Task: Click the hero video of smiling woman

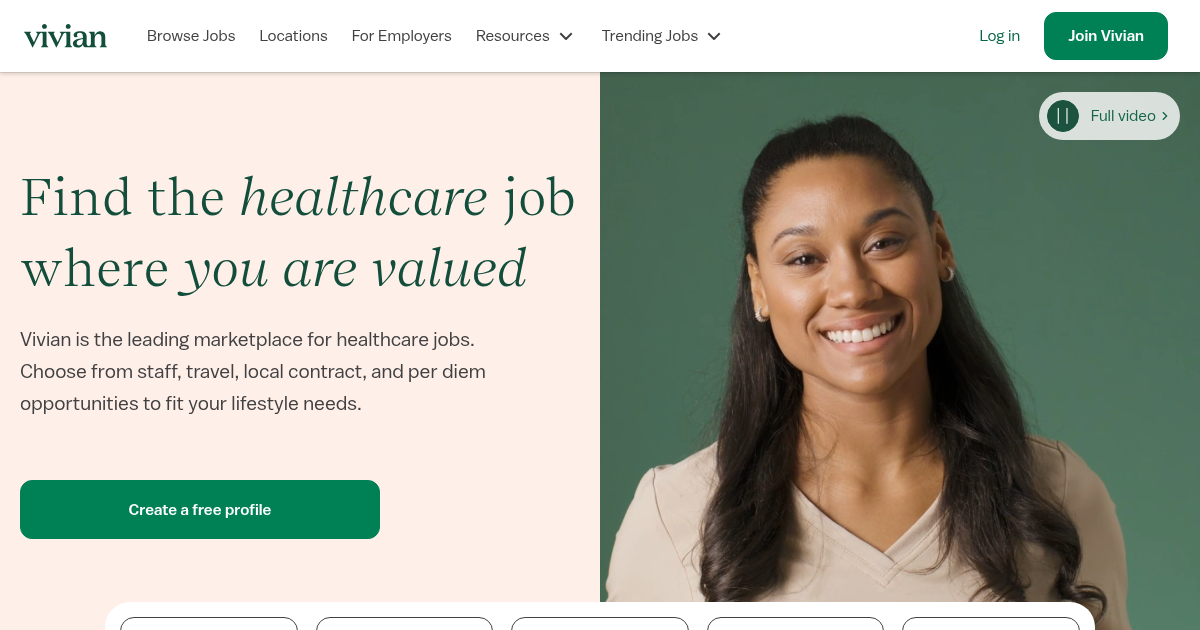Action: click(900, 350)
